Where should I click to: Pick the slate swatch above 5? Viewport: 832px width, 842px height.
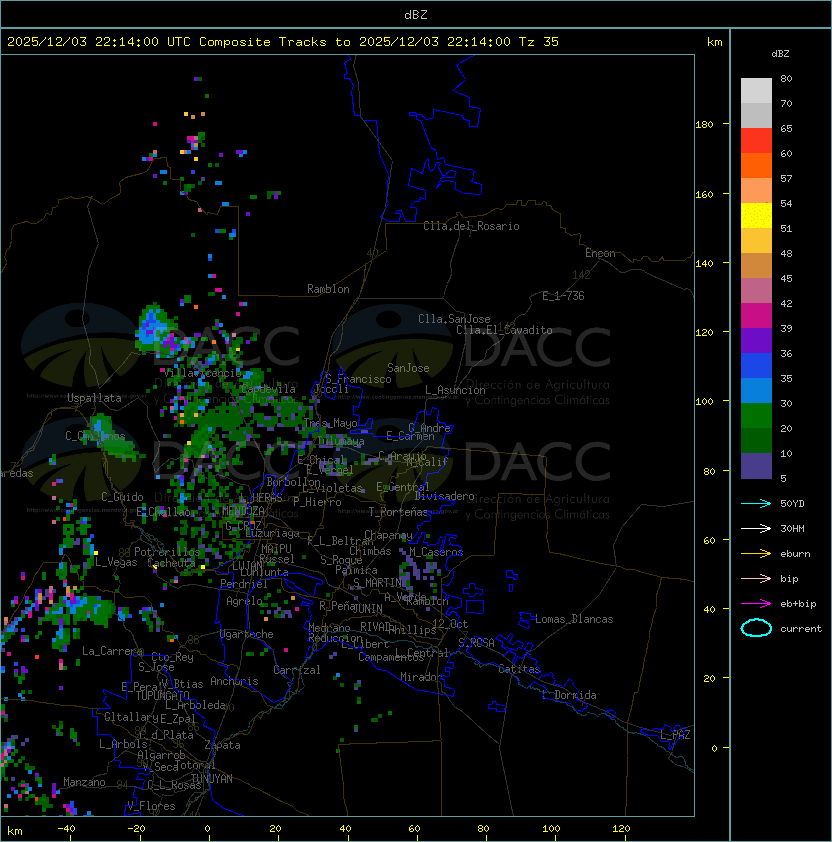(x=756, y=466)
